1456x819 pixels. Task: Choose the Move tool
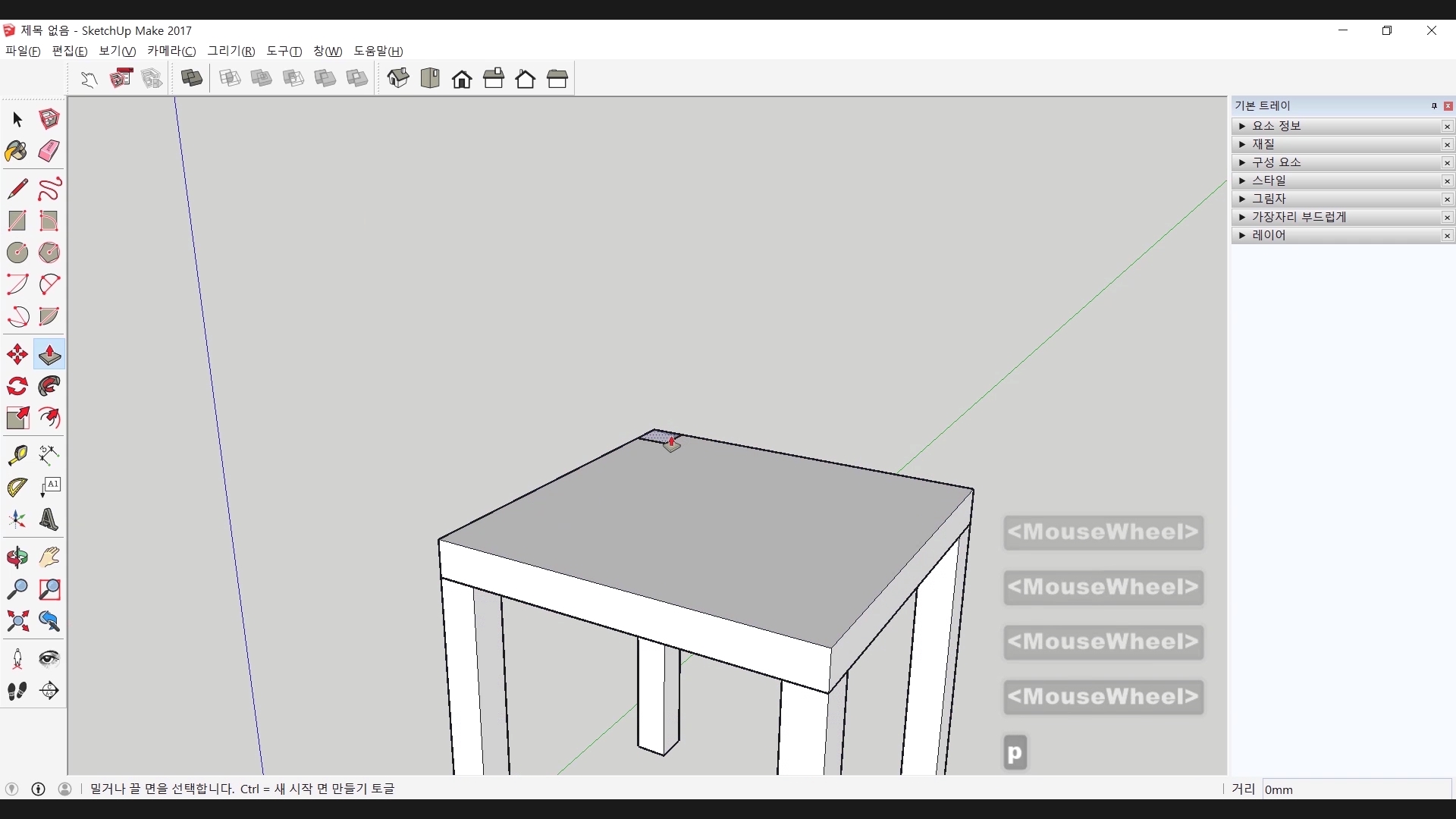(17, 354)
